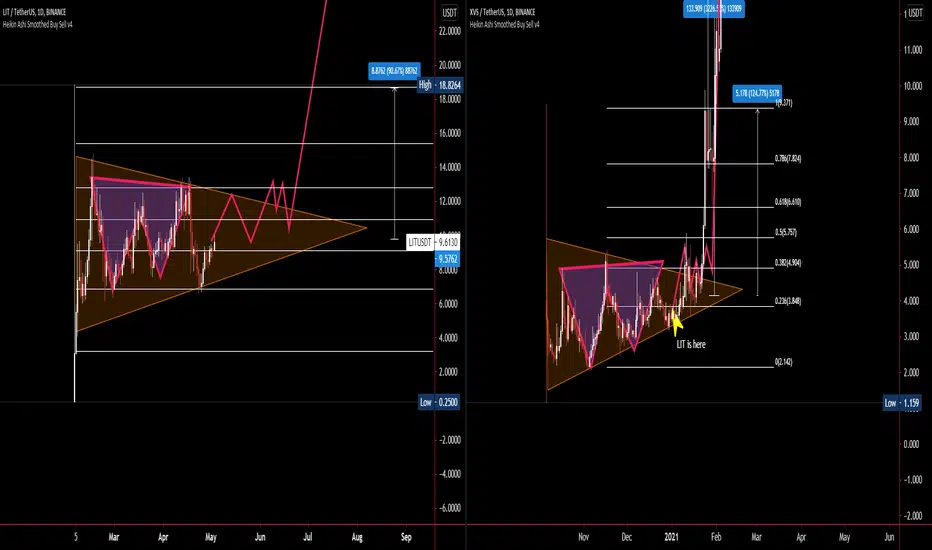Click -6.0000 on the LIT price axis
This screenshot has width=932, height=550.
(449, 508)
